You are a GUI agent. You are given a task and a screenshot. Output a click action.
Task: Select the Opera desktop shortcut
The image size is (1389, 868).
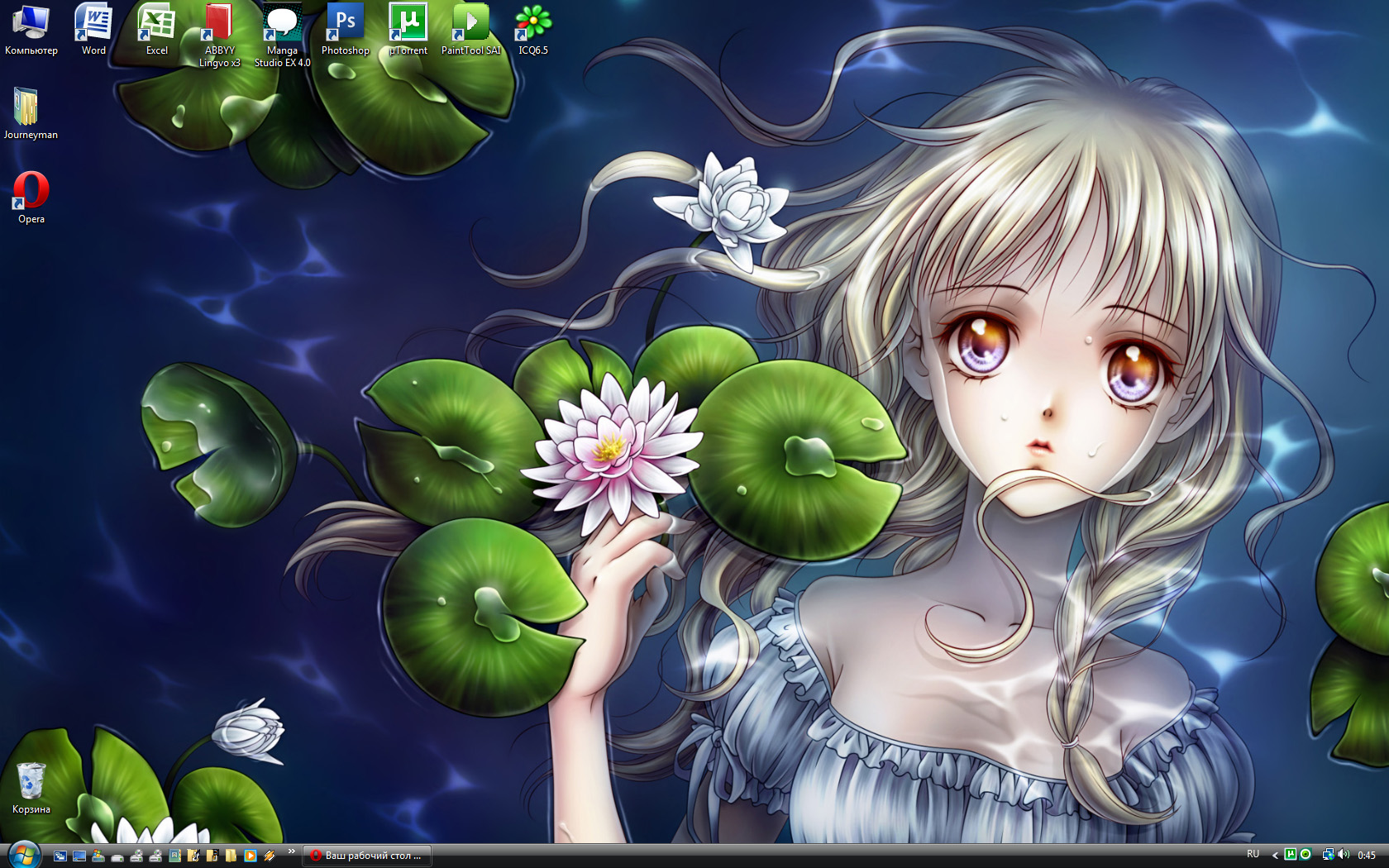pyautogui.click(x=31, y=198)
